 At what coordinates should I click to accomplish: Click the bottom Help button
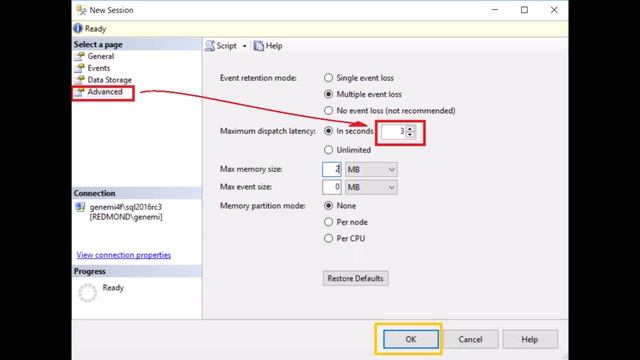530,339
